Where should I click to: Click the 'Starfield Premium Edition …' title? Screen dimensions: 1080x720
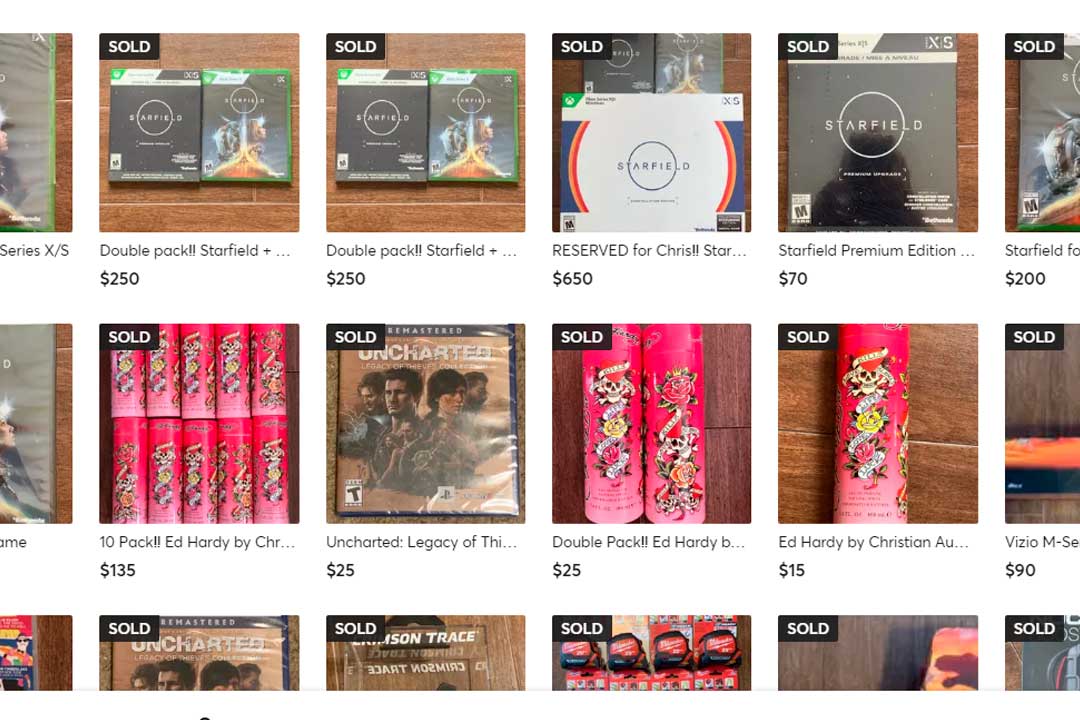tap(876, 251)
